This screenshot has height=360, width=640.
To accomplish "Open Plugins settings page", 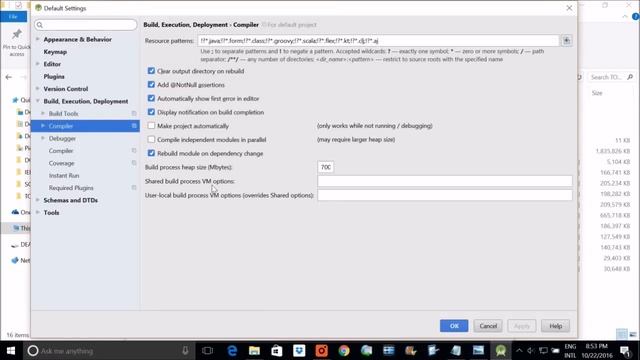I will [54, 76].
